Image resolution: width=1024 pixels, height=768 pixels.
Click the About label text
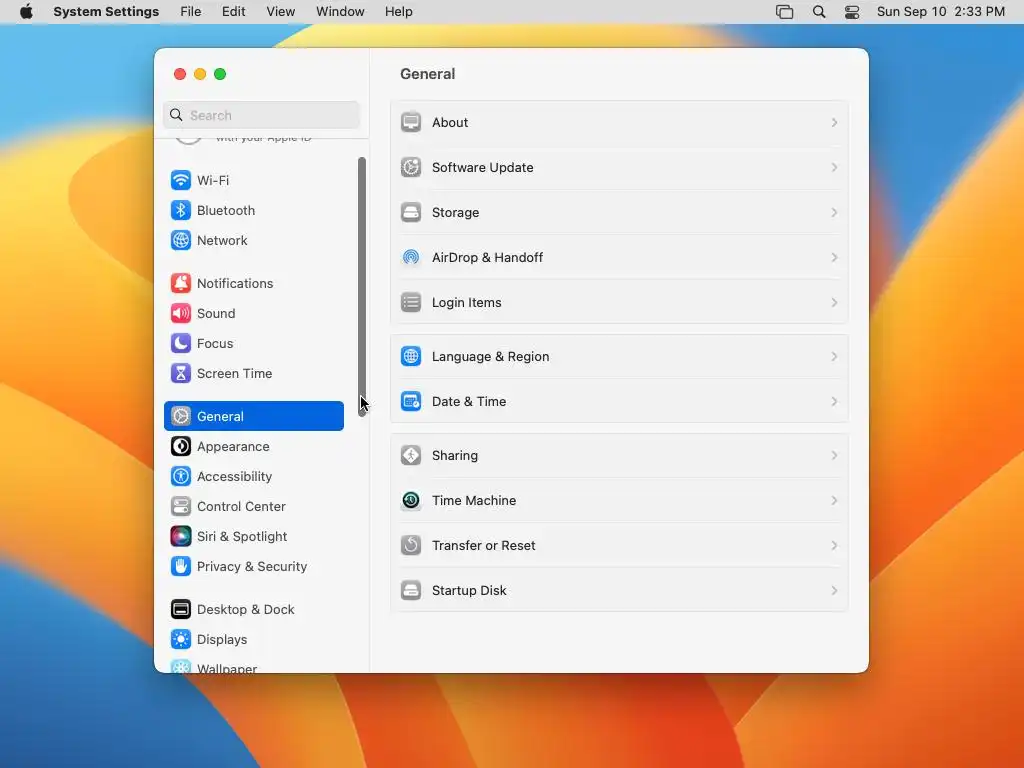[x=450, y=123]
